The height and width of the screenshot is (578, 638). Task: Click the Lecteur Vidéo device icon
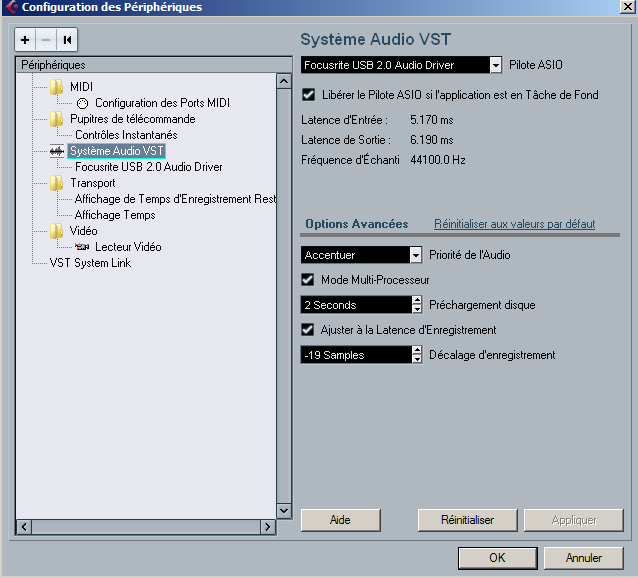click(82, 247)
